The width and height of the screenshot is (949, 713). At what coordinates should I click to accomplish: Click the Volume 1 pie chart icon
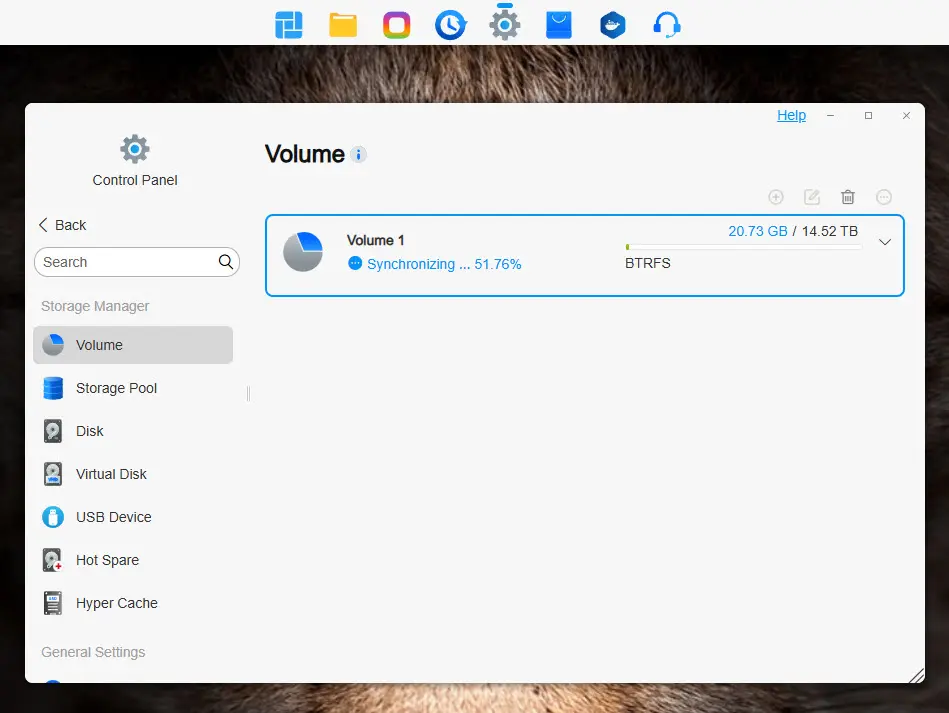coord(303,252)
